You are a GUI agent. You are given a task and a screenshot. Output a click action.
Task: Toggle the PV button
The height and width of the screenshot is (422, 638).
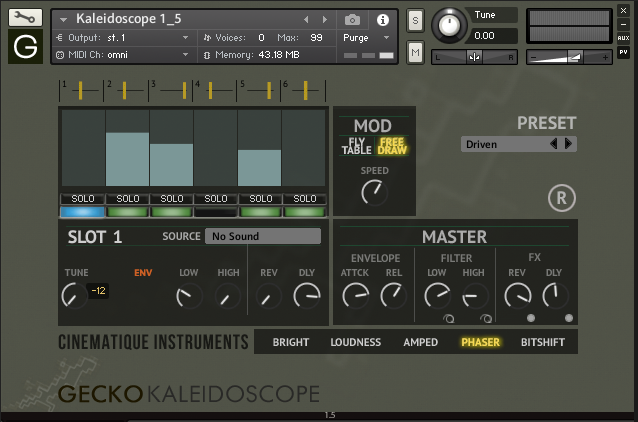pos(623,52)
